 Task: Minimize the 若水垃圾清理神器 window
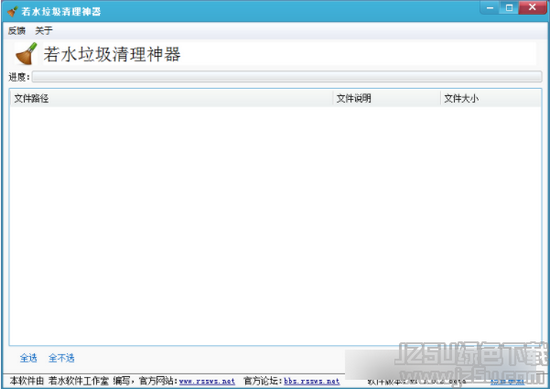[x=490, y=8]
